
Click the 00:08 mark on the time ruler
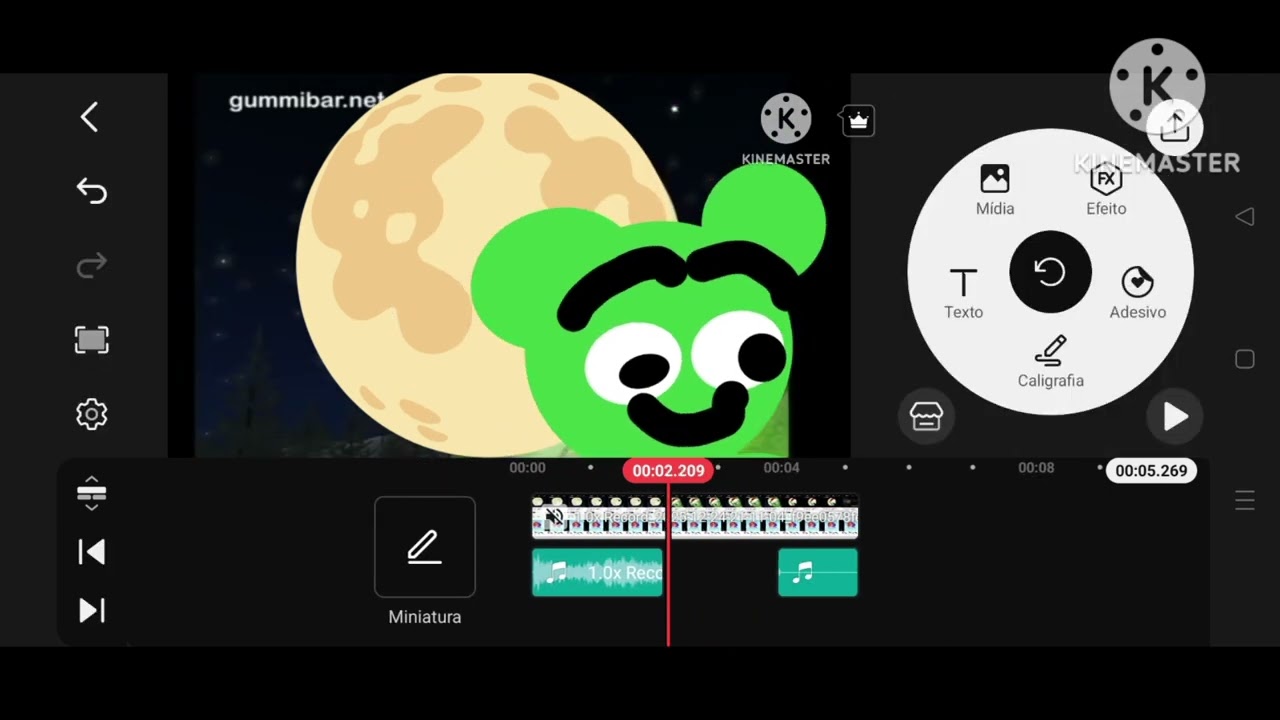[1036, 468]
